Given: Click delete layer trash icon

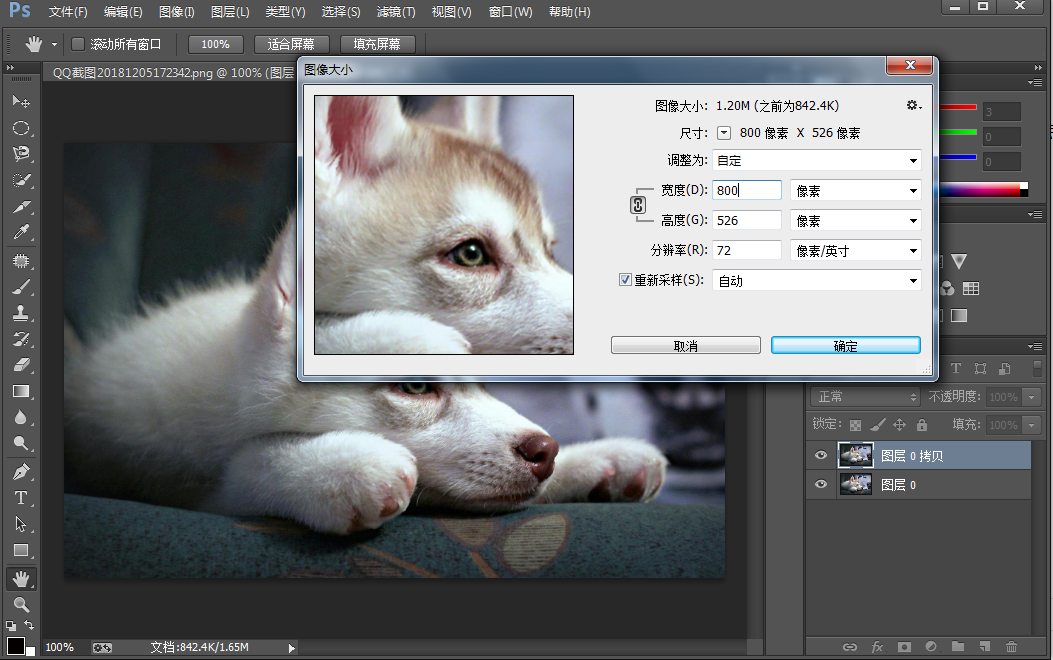Looking at the screenshot, I should click(1011, 647).
